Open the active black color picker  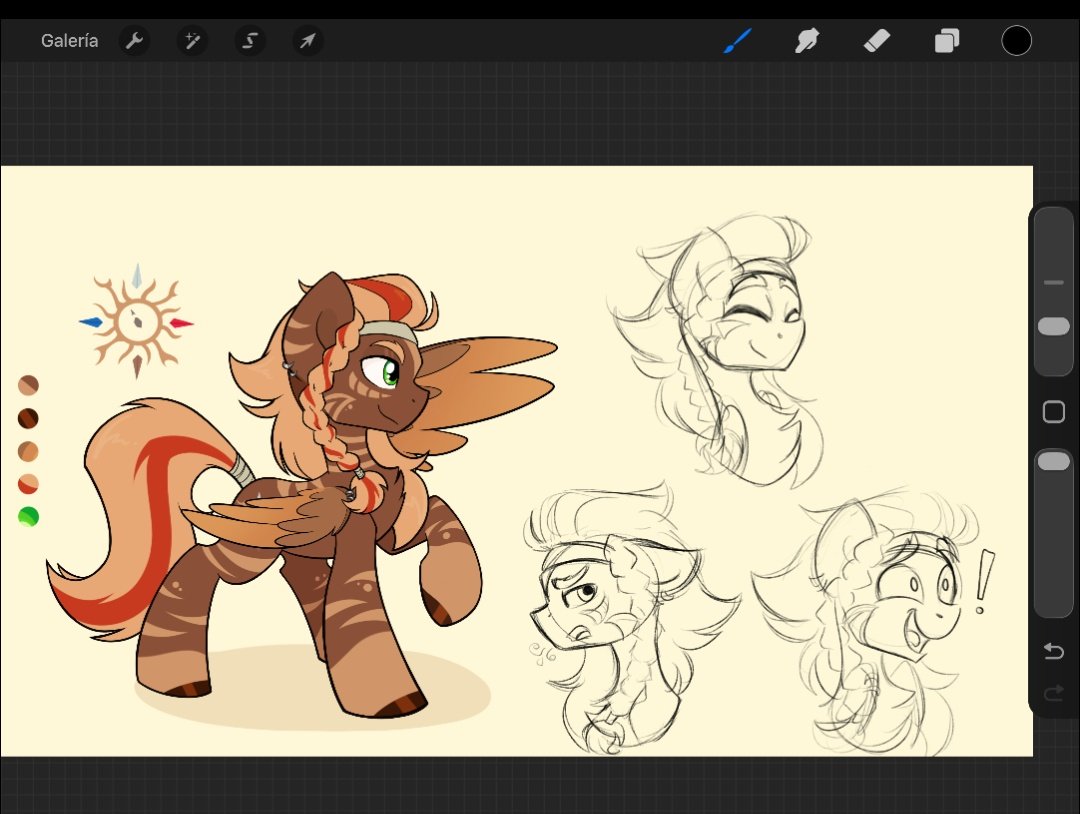pyautogui.click(x=1016, y=41)
